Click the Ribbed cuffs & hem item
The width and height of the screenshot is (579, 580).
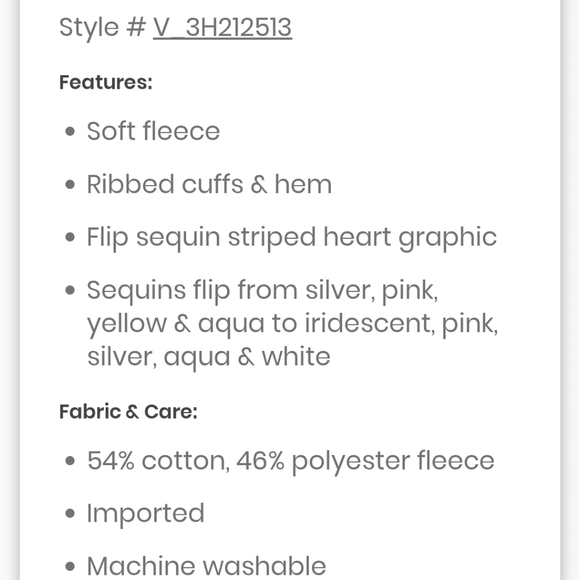[209, 184]
